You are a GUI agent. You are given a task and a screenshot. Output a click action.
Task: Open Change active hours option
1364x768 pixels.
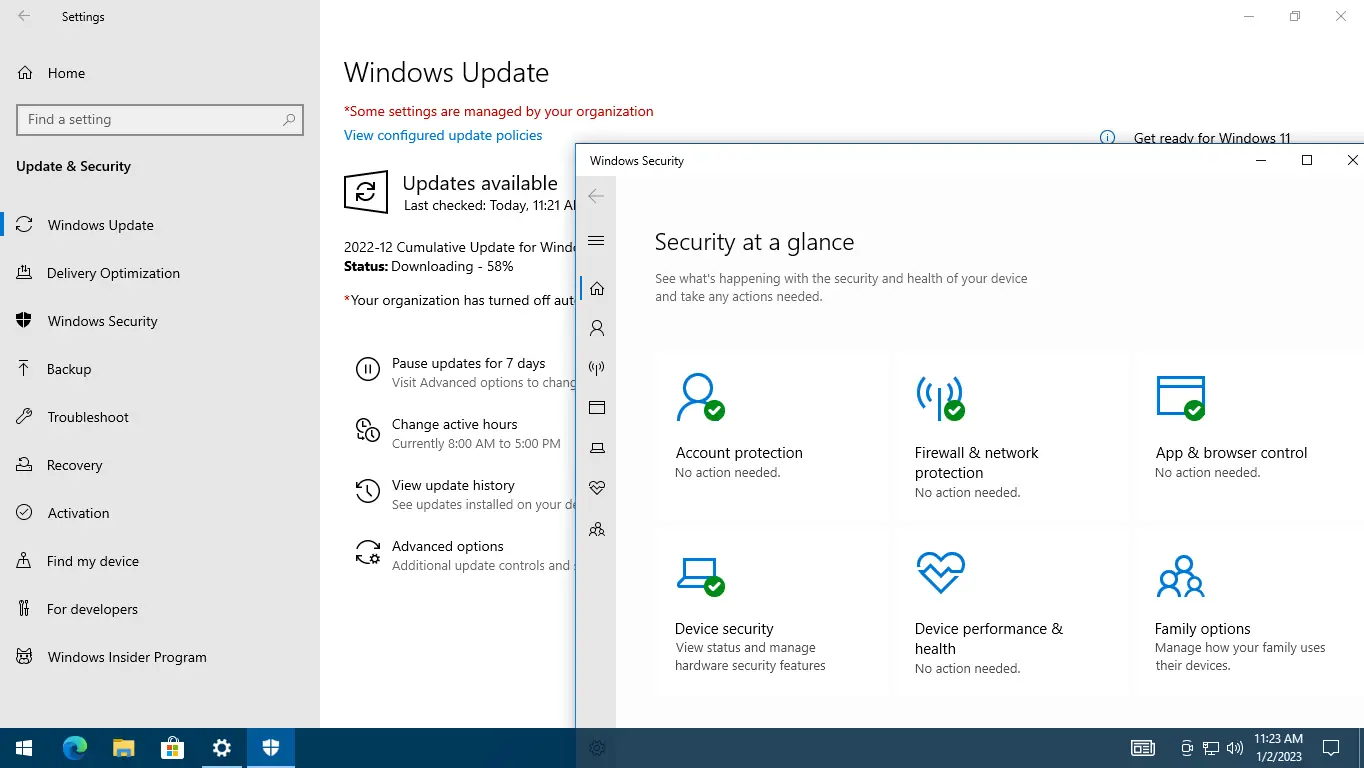(455, 424)
